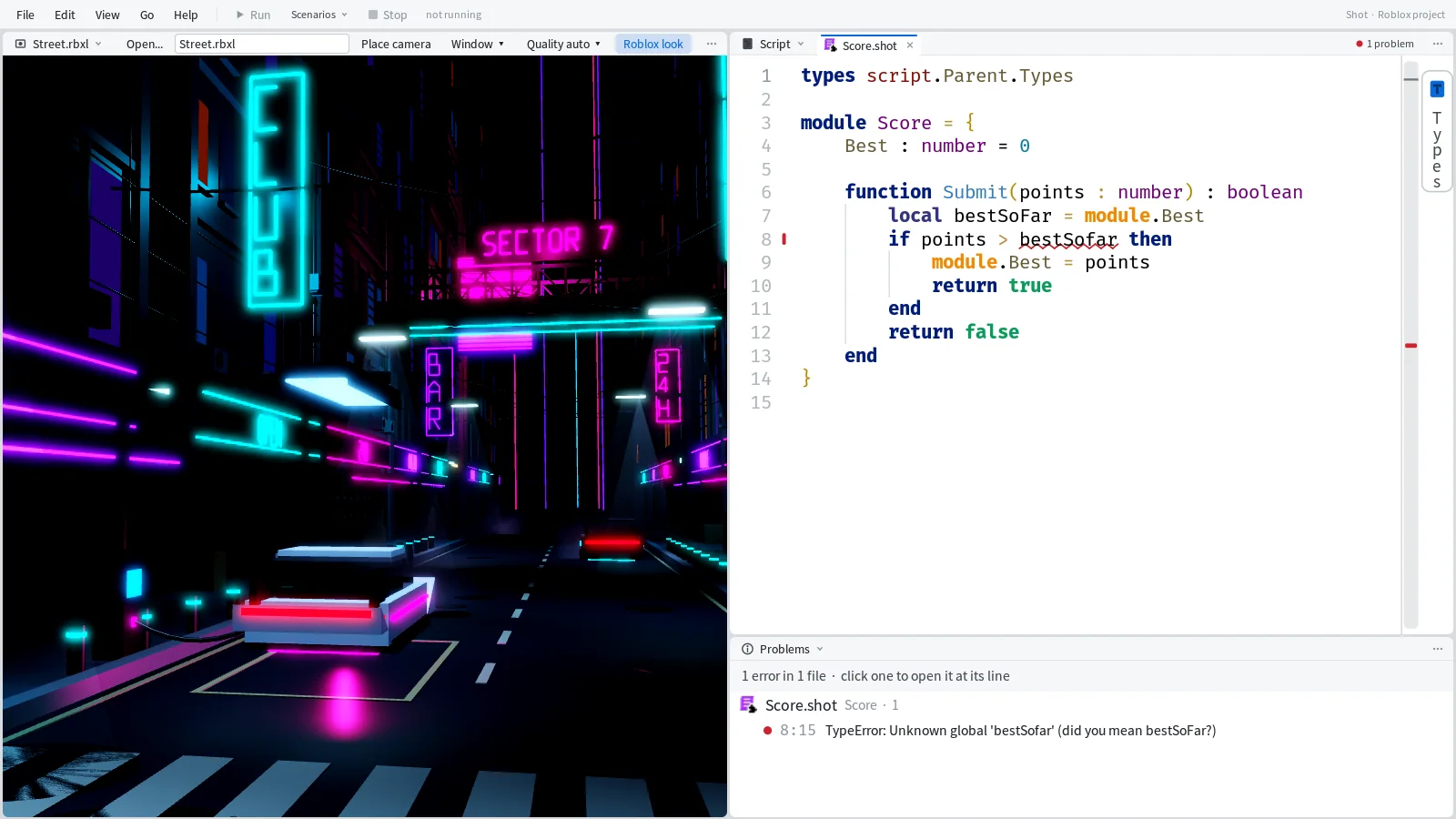Click the 1 problem indicator
The width and height of the screenshot is (1456, 819).
pos(1385,44)
